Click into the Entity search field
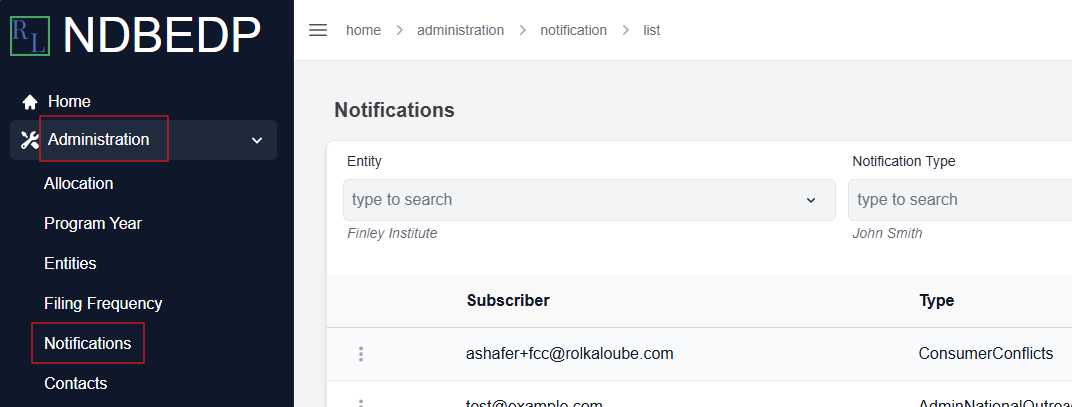The width and height of the screenshot is (1072, 407). click(589, 200)
